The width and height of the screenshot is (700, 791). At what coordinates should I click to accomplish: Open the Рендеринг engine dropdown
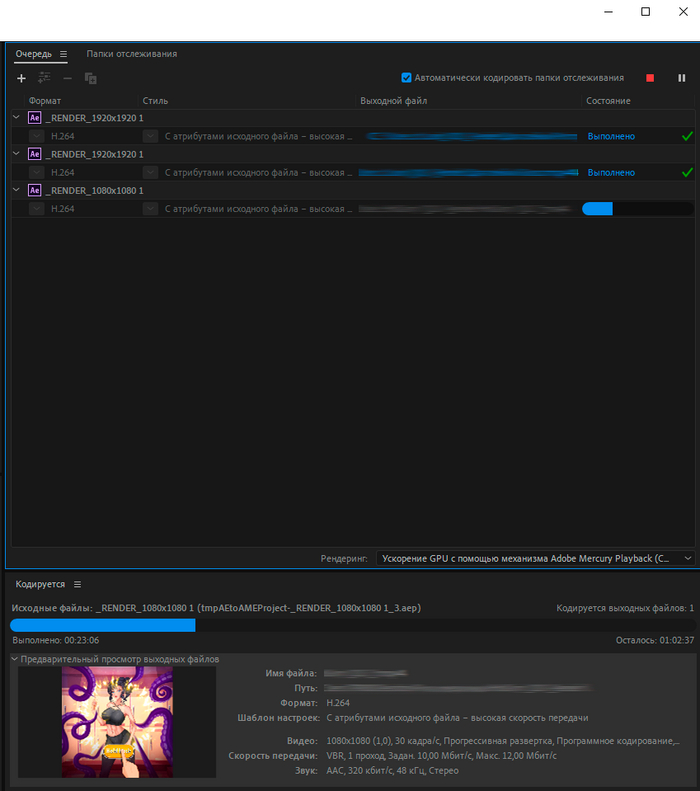(x=535, y=558)
